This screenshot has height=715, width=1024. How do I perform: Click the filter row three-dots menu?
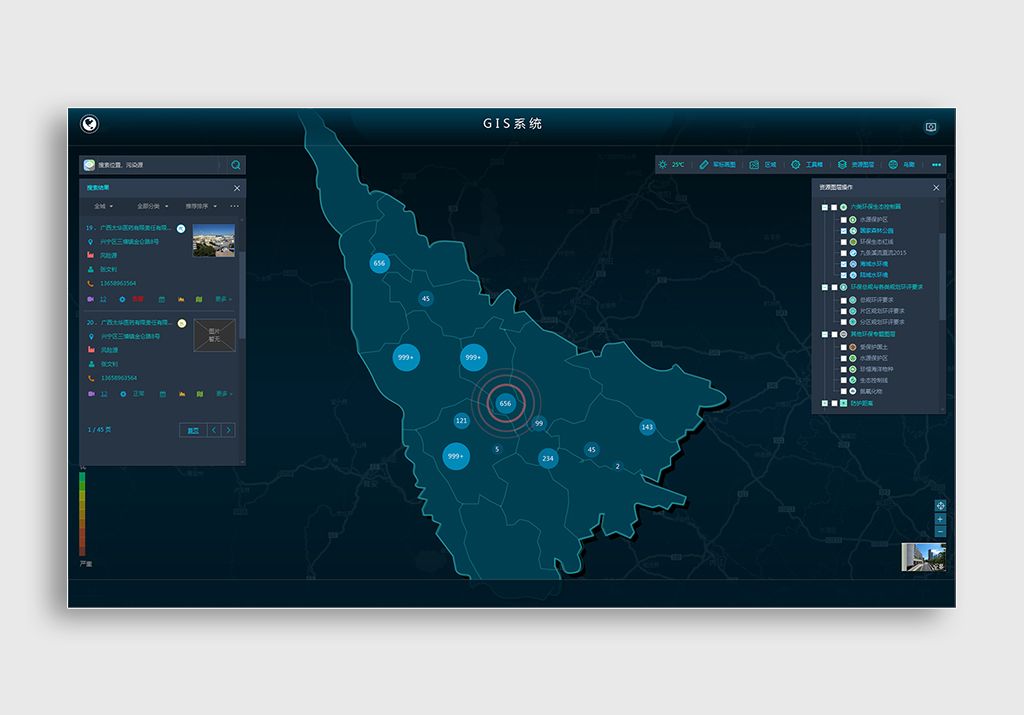[x=234, y=206]
